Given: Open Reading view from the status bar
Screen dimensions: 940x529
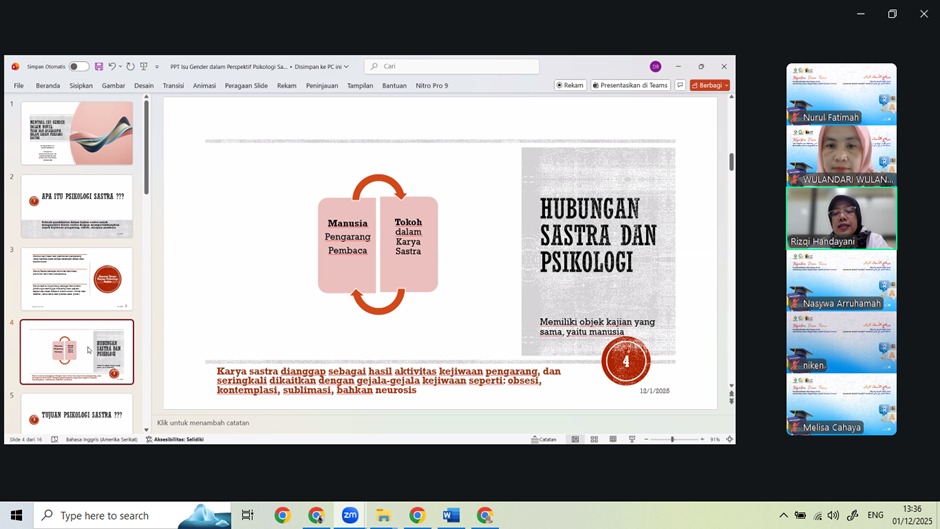Looking at the screenshot, I should 613,440.
